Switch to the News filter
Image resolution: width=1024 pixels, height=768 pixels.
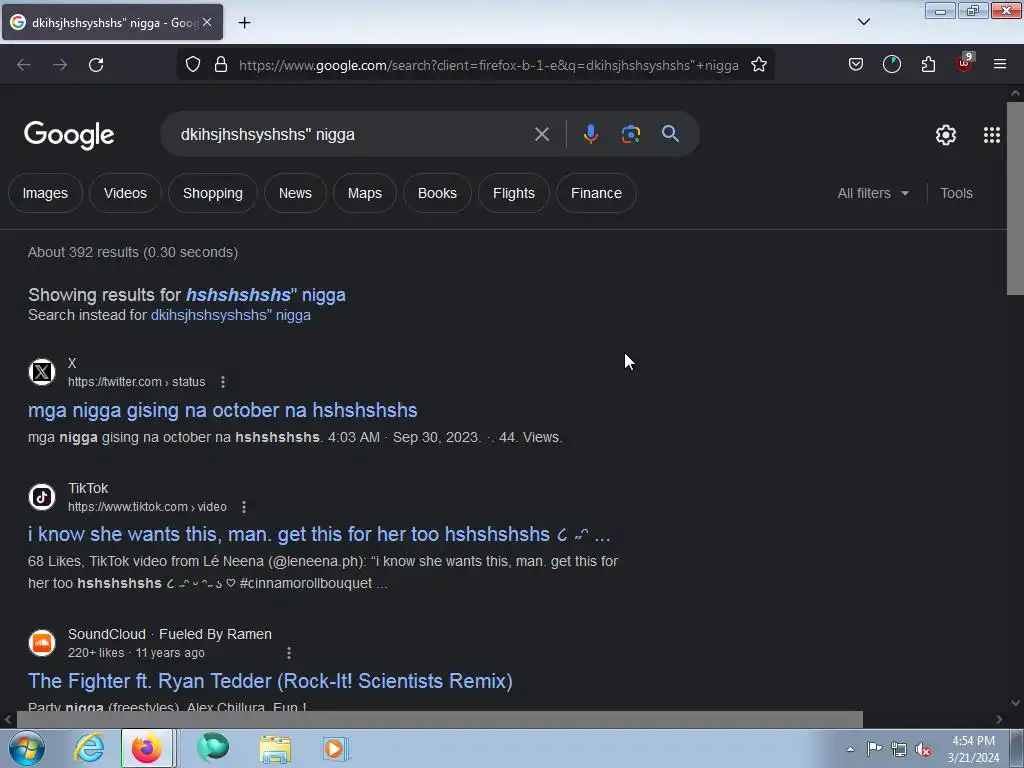point(295,193)
